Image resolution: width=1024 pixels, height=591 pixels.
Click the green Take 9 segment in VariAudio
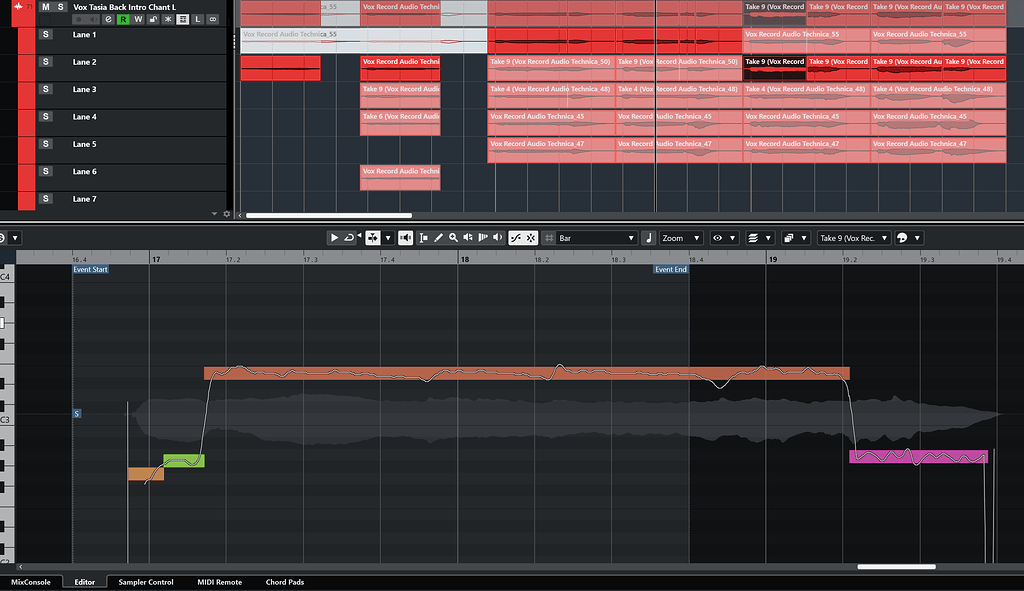184,460
